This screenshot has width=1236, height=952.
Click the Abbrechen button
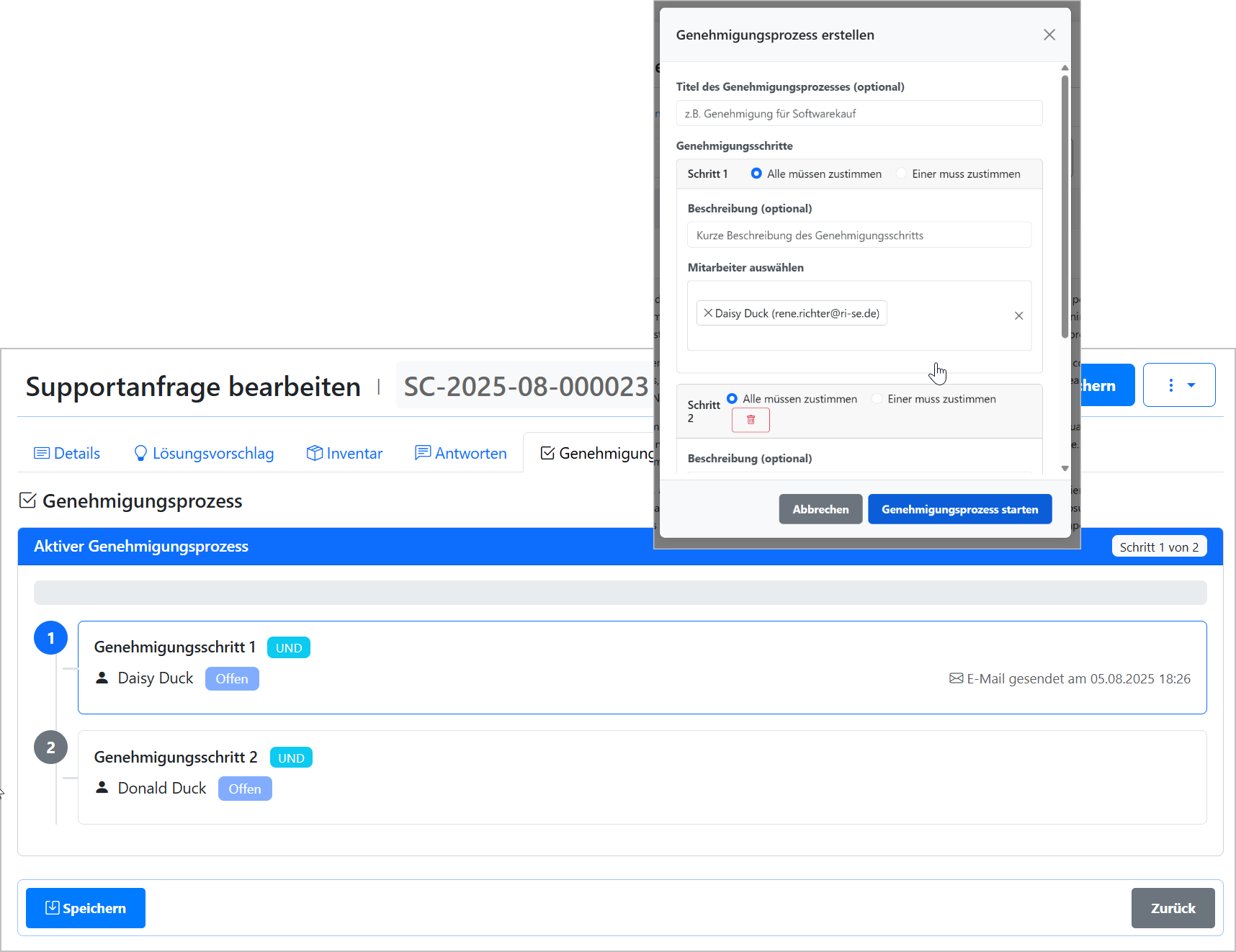820,509
